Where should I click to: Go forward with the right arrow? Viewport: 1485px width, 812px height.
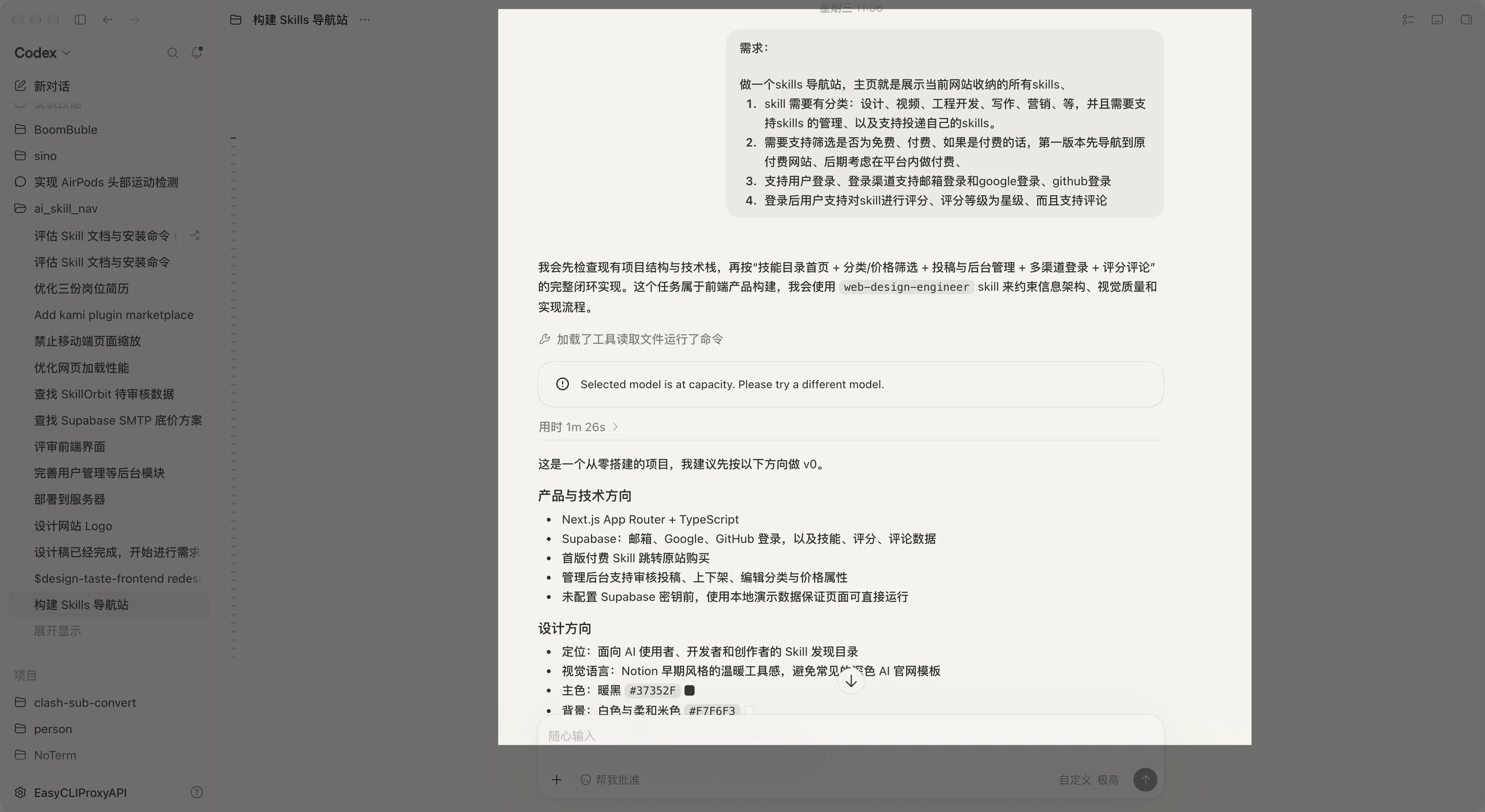(135, 20)
